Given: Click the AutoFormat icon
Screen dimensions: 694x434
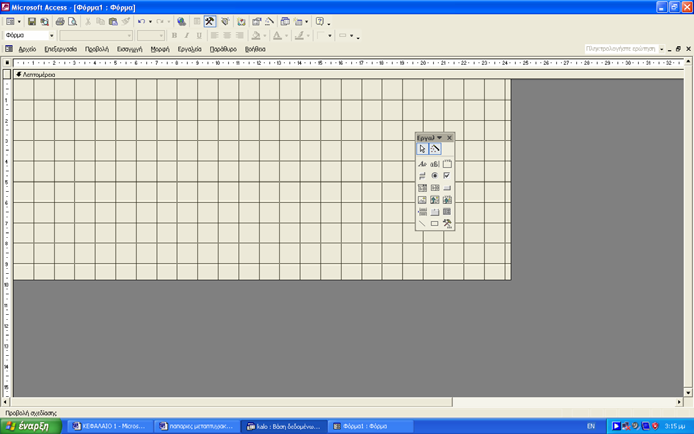Looking at the screenshot, I should coord(225,21).
